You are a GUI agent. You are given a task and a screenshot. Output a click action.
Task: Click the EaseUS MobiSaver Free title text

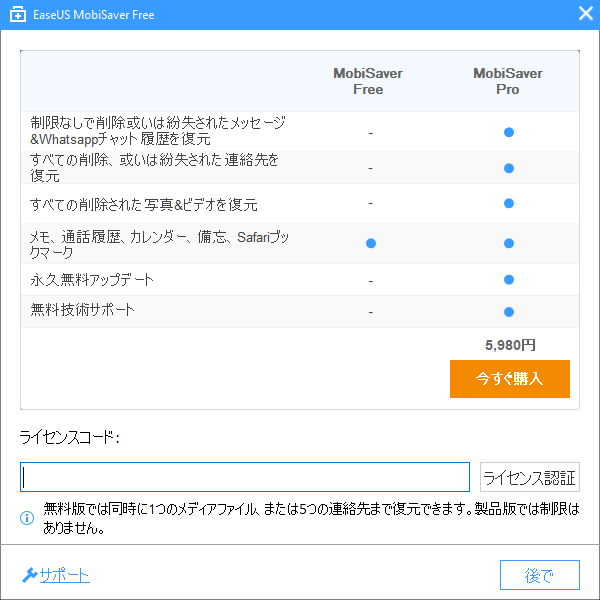(x=94, y=15)
